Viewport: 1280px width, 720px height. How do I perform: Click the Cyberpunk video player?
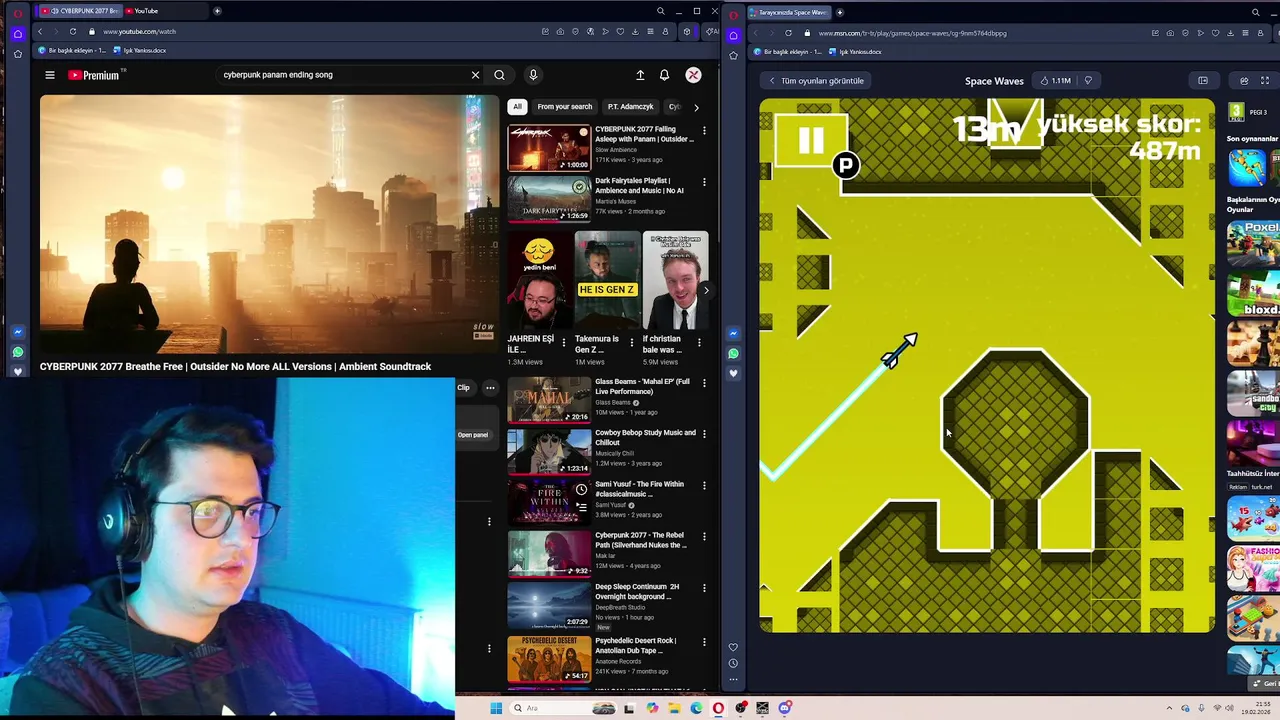coord(269,224)
